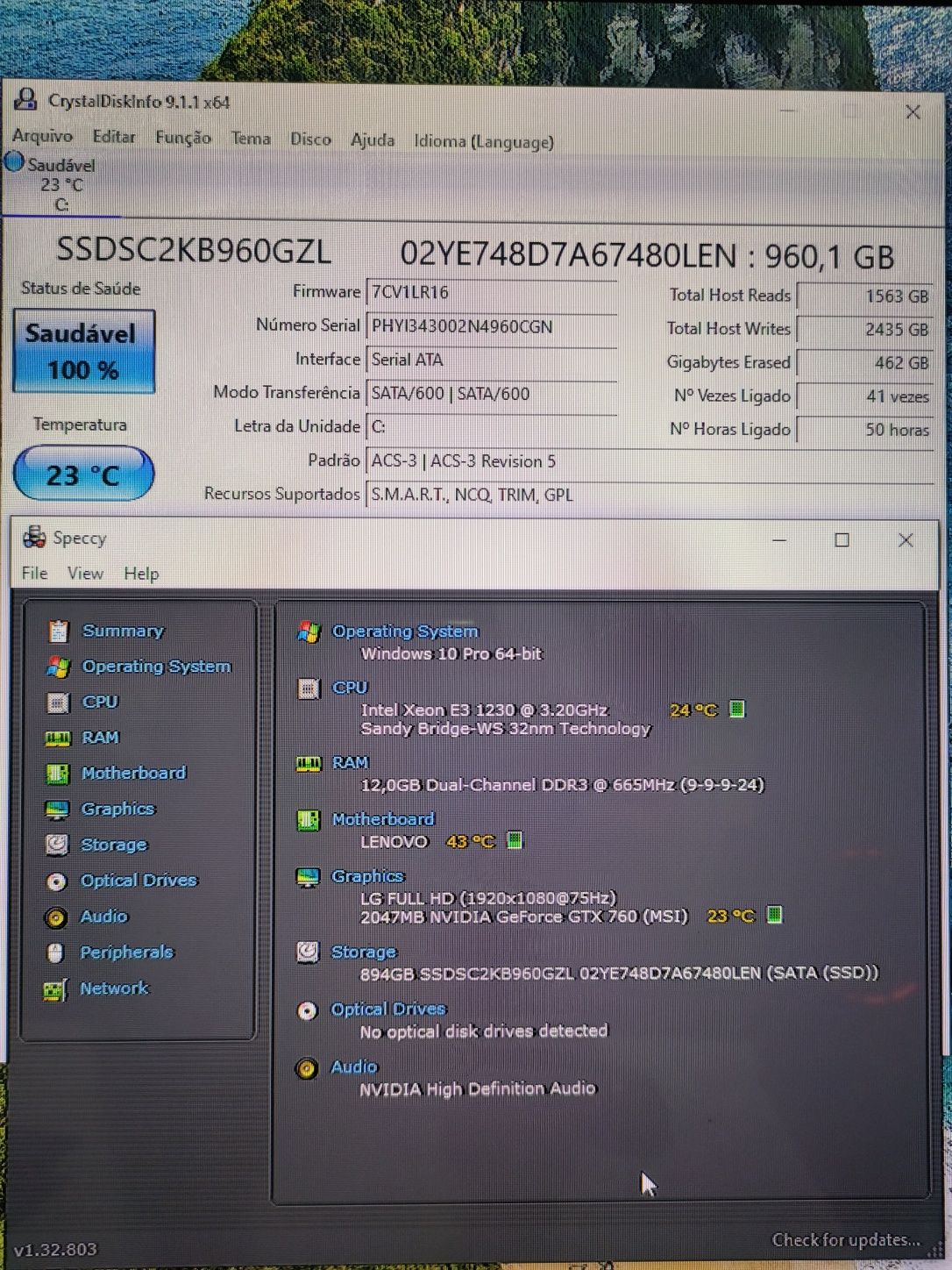The image size is (952, 1270).
Task: Click the Optical Drives disc icon in summary pane
Action: [307, 1010]
